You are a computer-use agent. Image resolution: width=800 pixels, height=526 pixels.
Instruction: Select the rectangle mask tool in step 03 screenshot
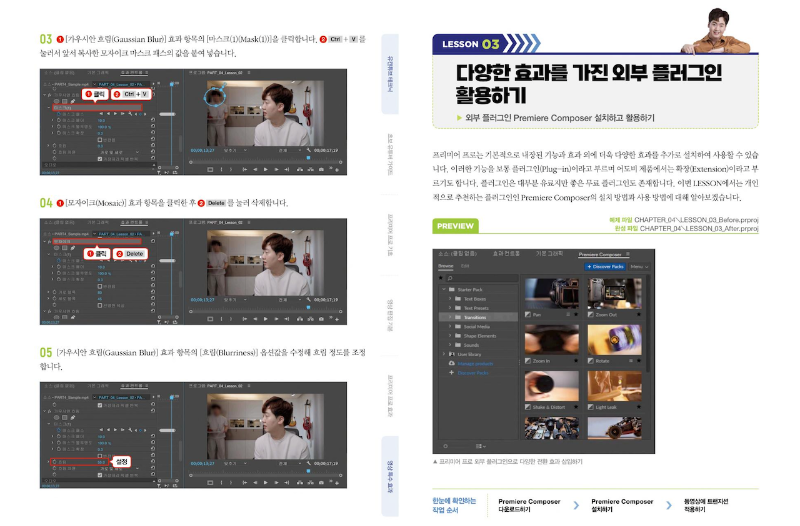[x=65, y=101]
